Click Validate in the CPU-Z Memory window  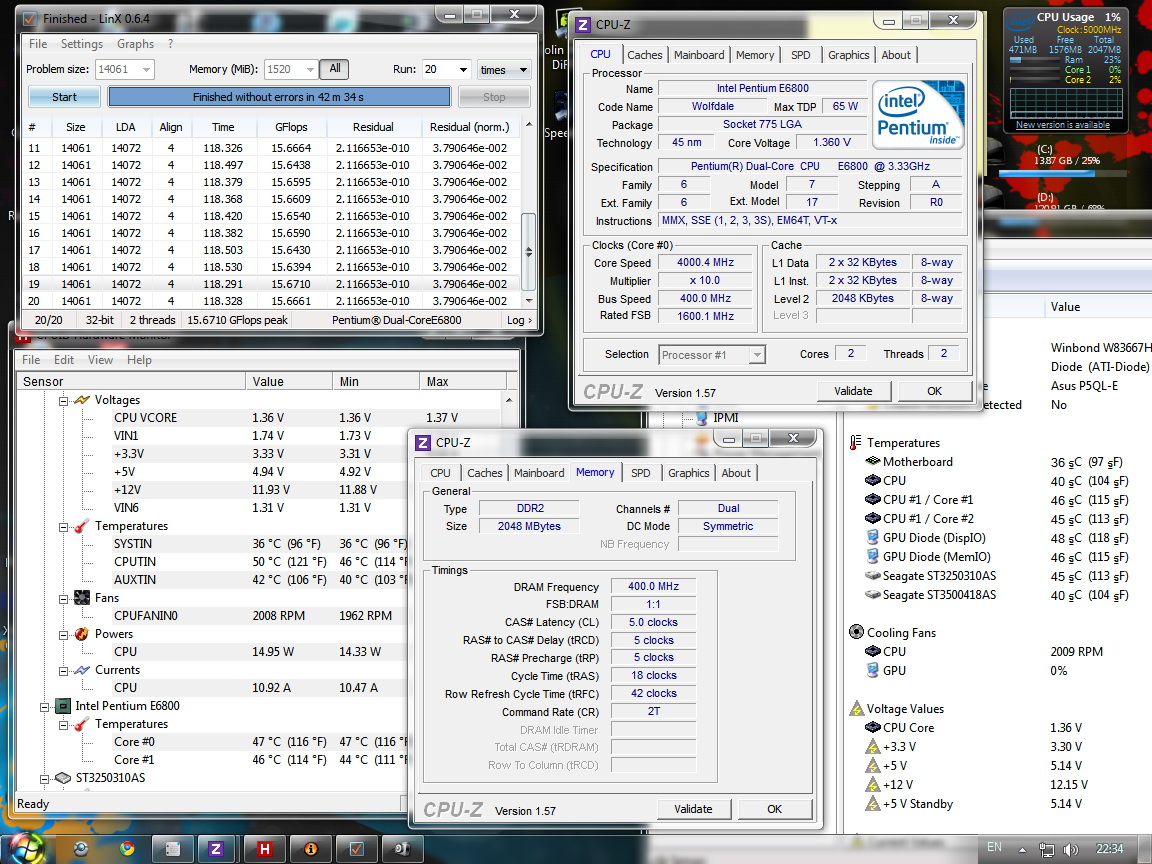tap(693, 809)
